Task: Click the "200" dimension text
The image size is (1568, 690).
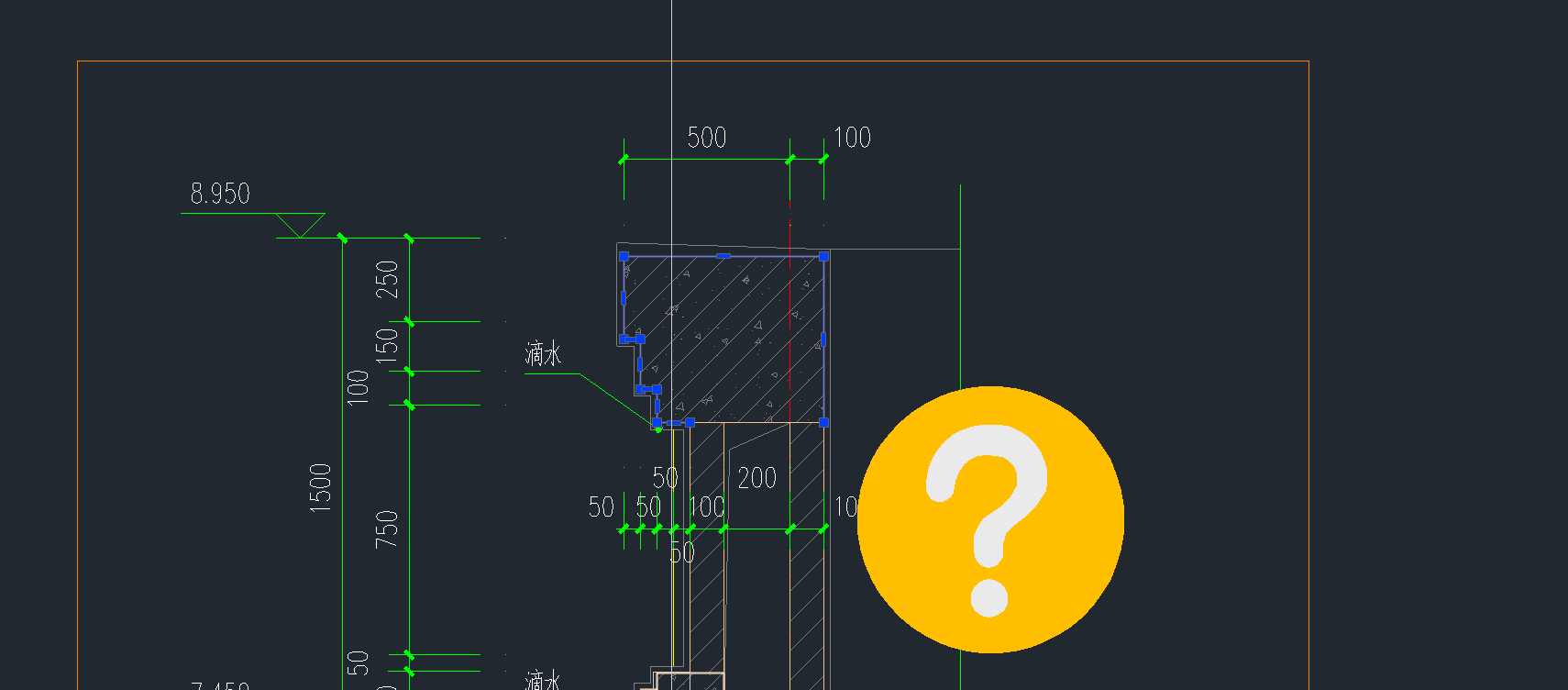Action: point(756,478)
